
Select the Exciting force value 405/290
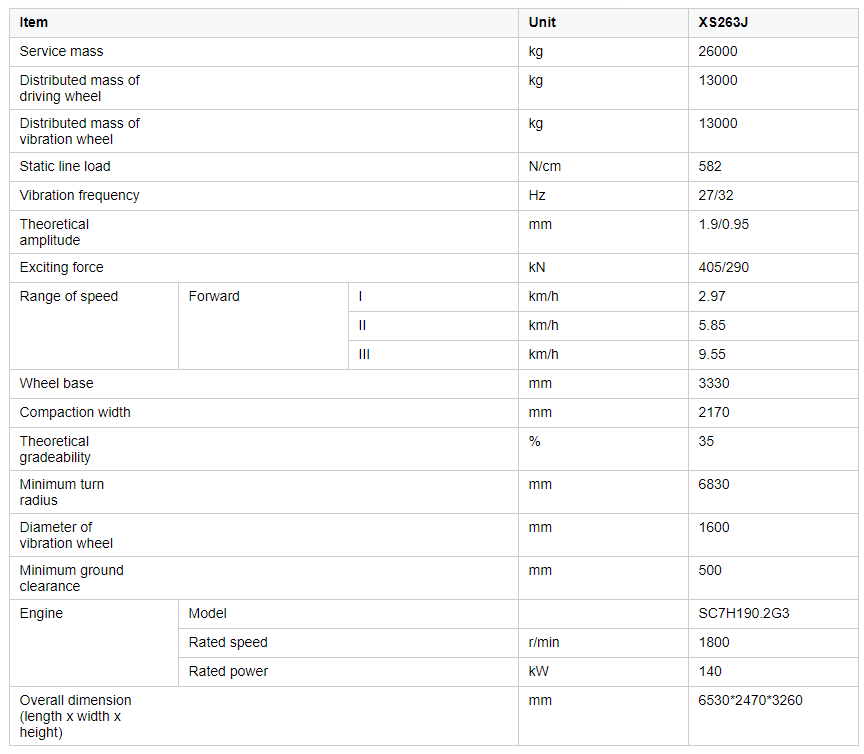pos(723,267)
